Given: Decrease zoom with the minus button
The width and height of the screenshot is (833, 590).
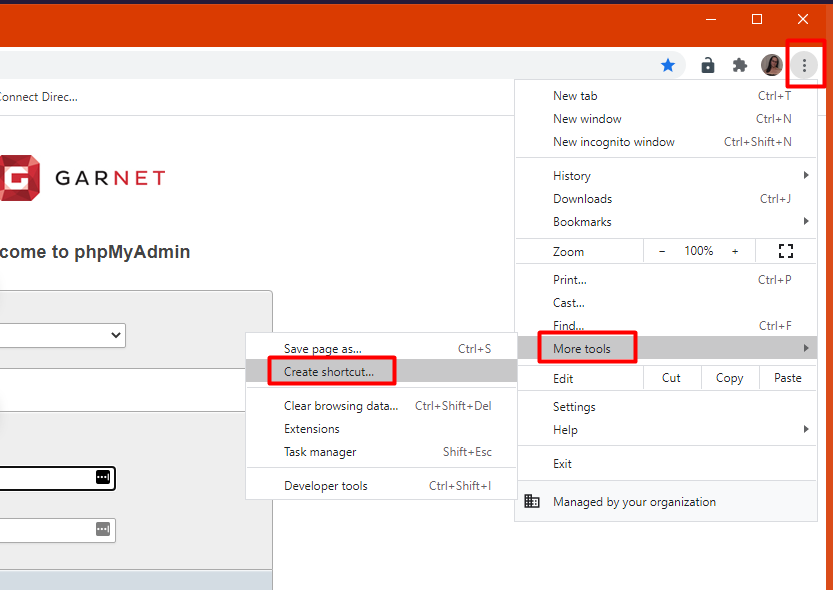Looking at the screenshot, I should point(662,251).
